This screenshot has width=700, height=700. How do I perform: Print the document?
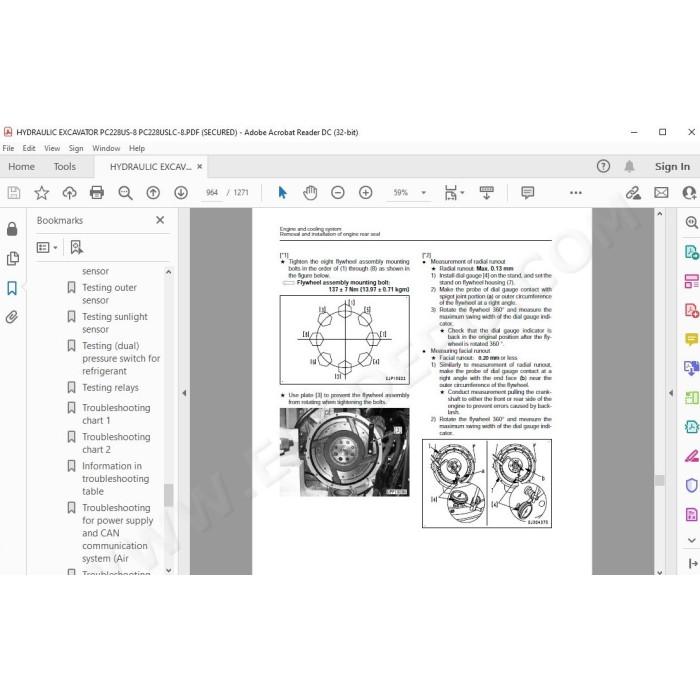point(97,193)
